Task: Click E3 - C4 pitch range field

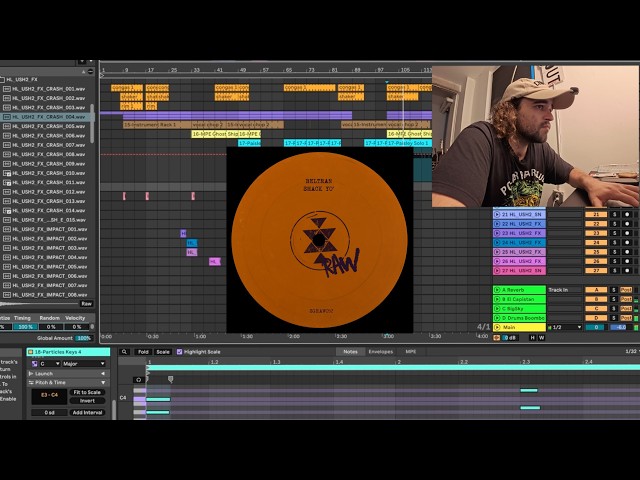Action: coord(49,395)
